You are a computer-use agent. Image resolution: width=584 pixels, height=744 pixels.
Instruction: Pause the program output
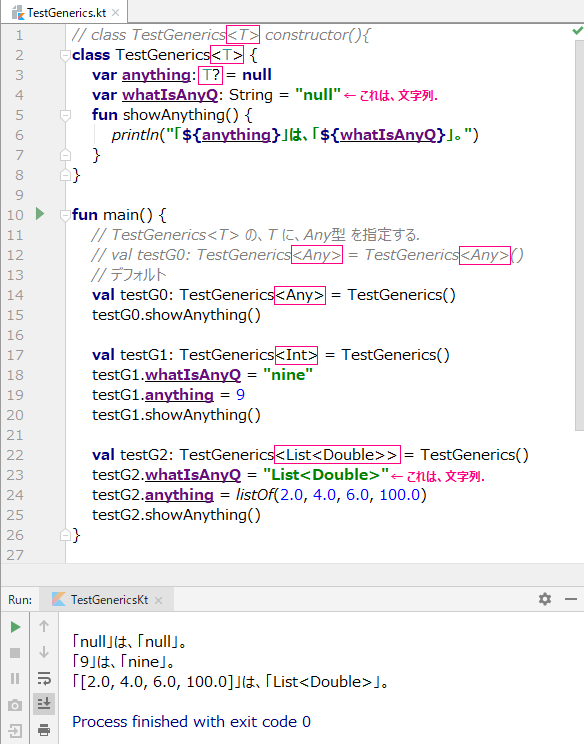pyautogui.click(x=15, y=679)
